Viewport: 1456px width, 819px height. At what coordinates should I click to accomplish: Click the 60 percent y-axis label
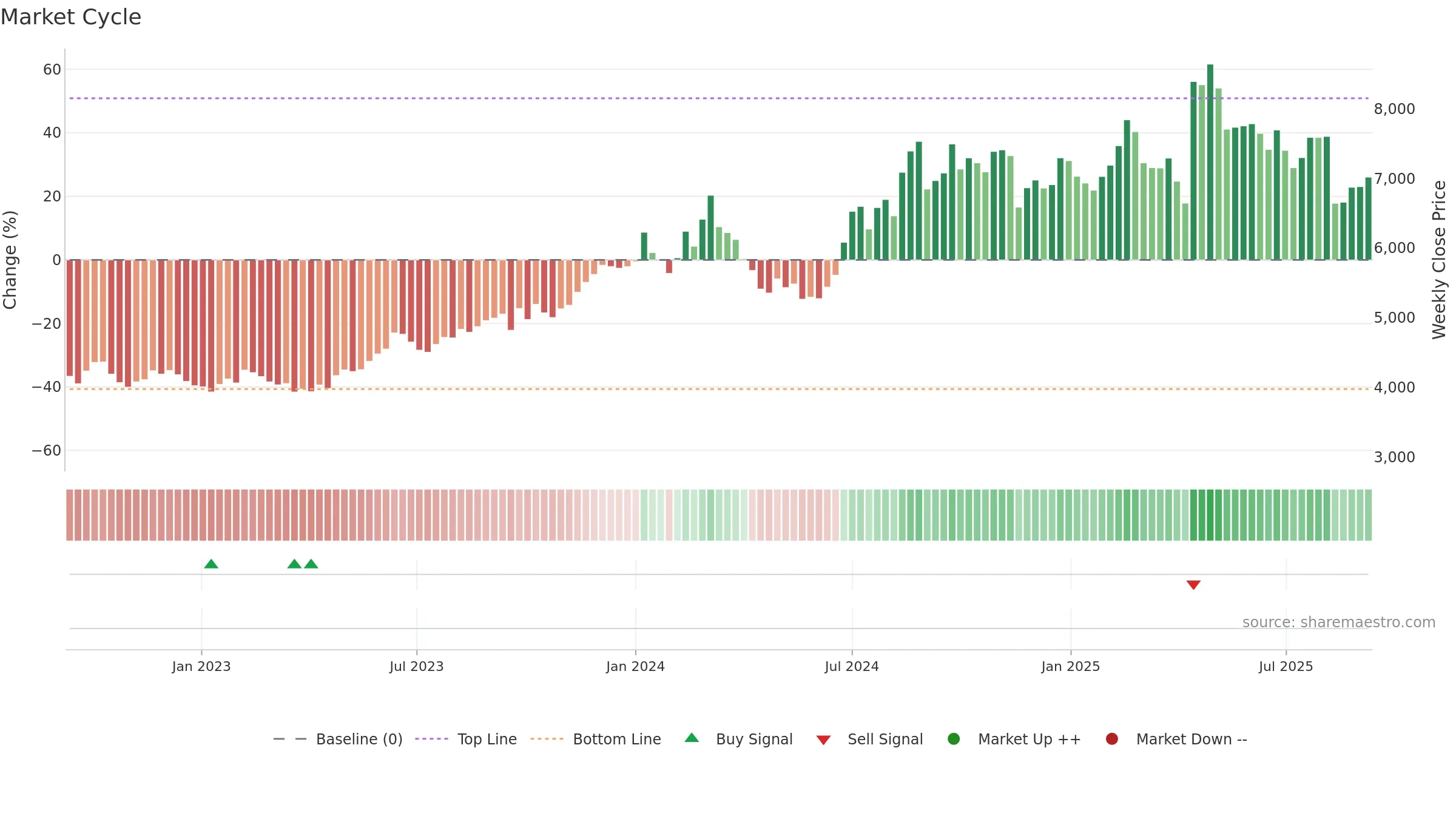[x=52, y=70]
